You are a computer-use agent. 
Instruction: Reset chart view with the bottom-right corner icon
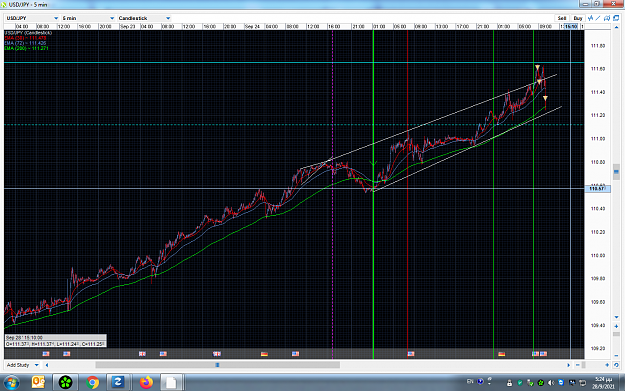(616, 365)
